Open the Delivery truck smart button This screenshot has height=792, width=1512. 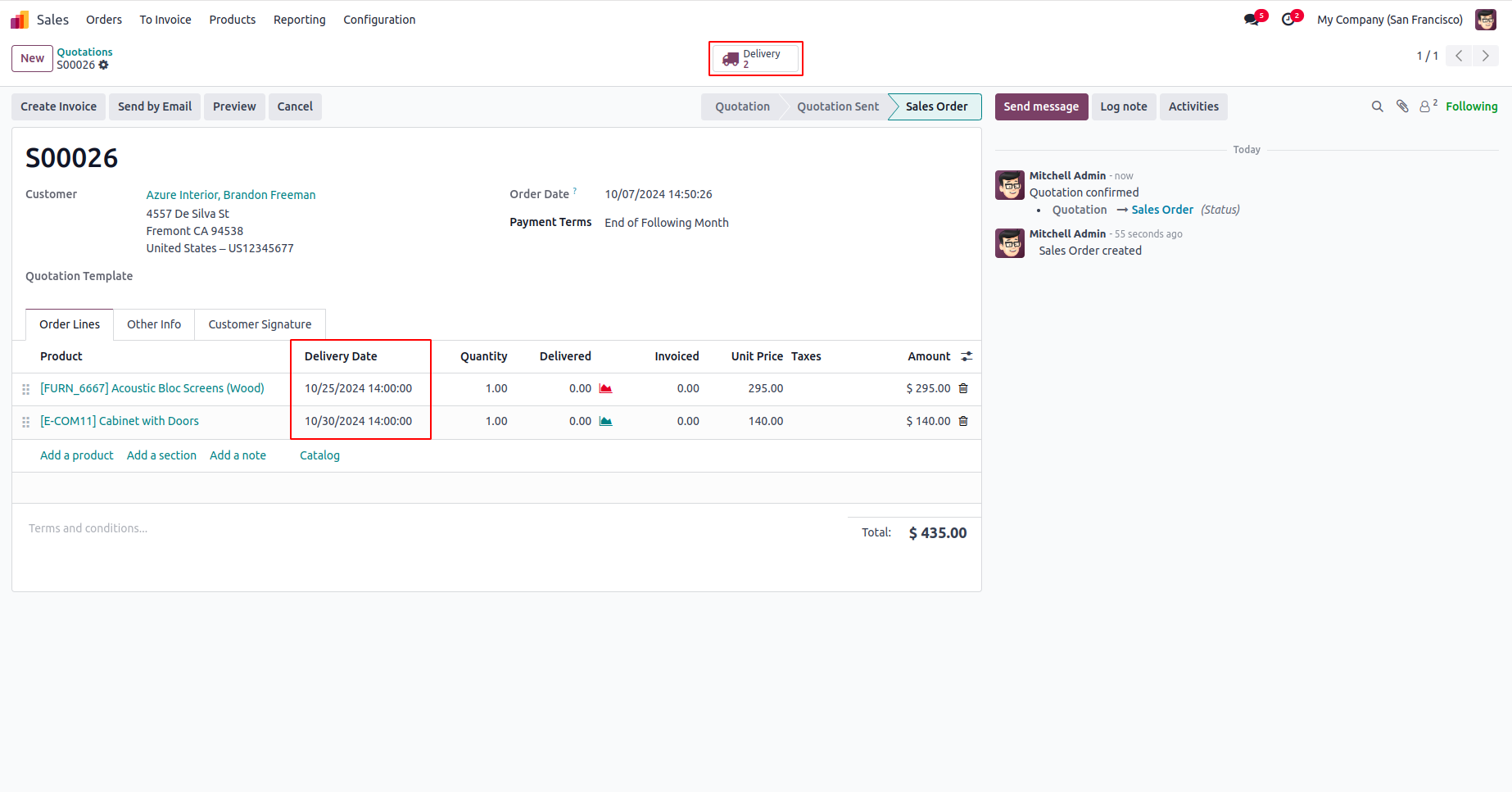pos(755,59)
